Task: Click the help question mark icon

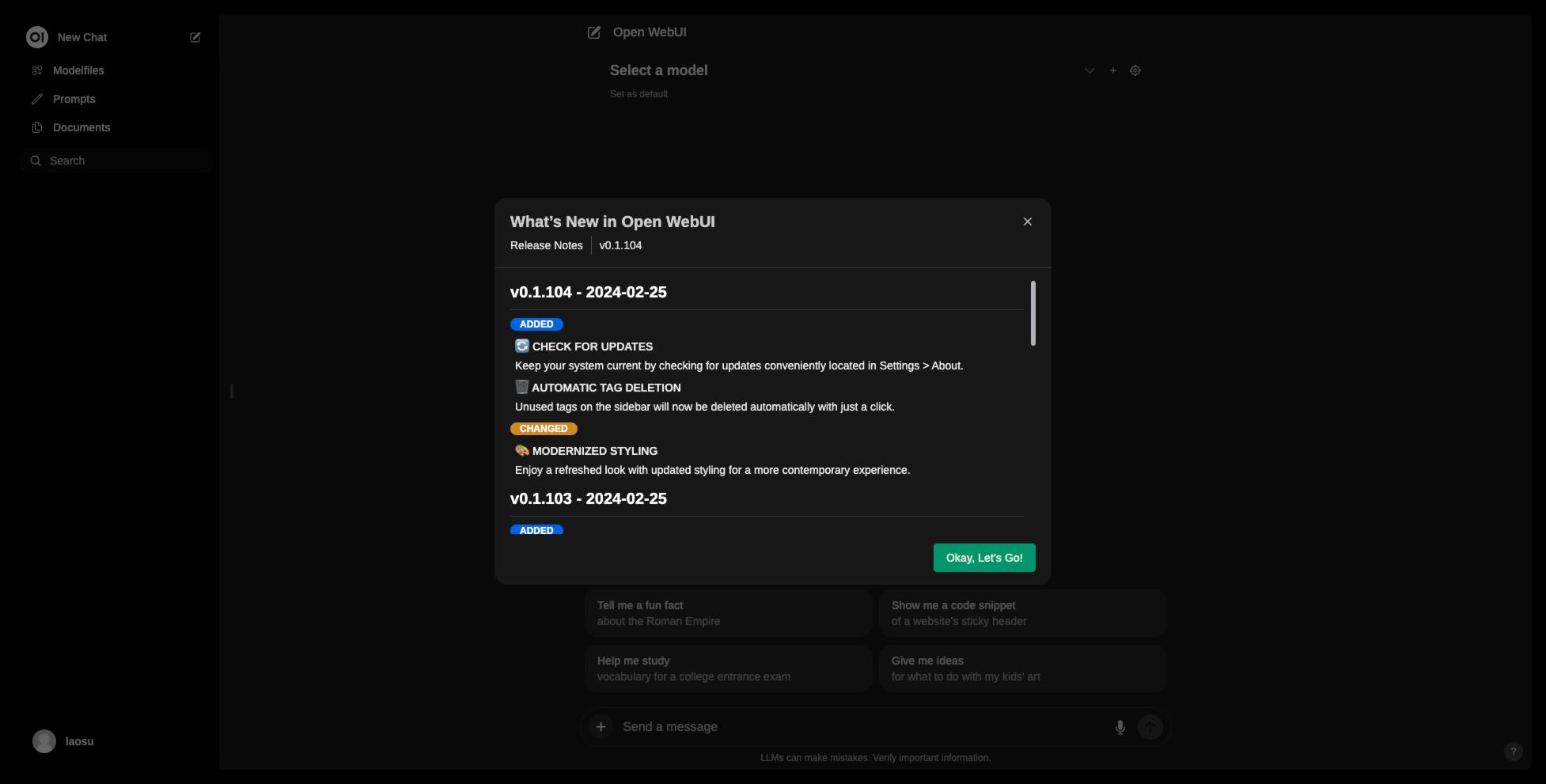Action: (1513, 752)
